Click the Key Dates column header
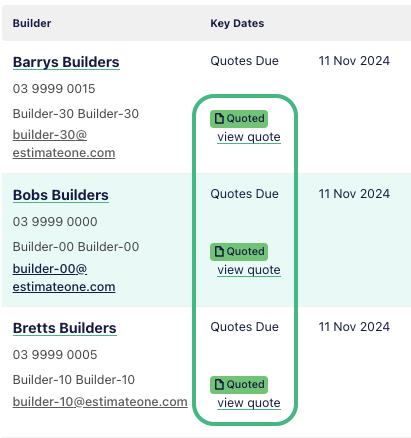 (237, 23)
